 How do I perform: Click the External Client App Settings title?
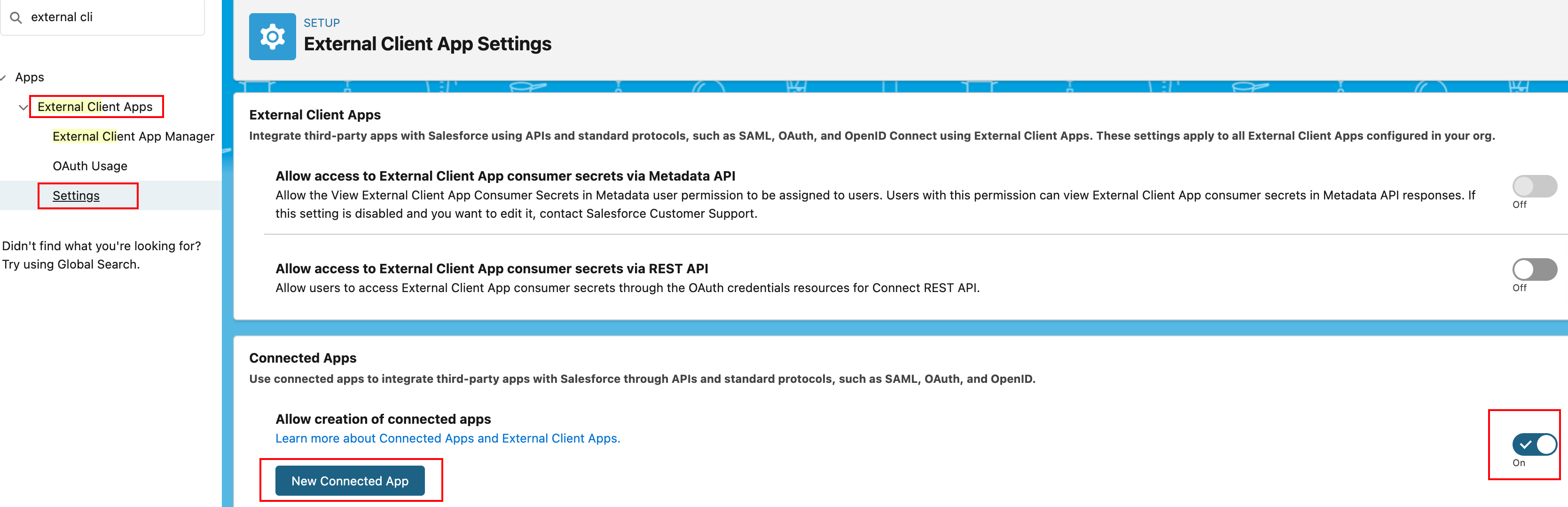click(x=427, y=44)
